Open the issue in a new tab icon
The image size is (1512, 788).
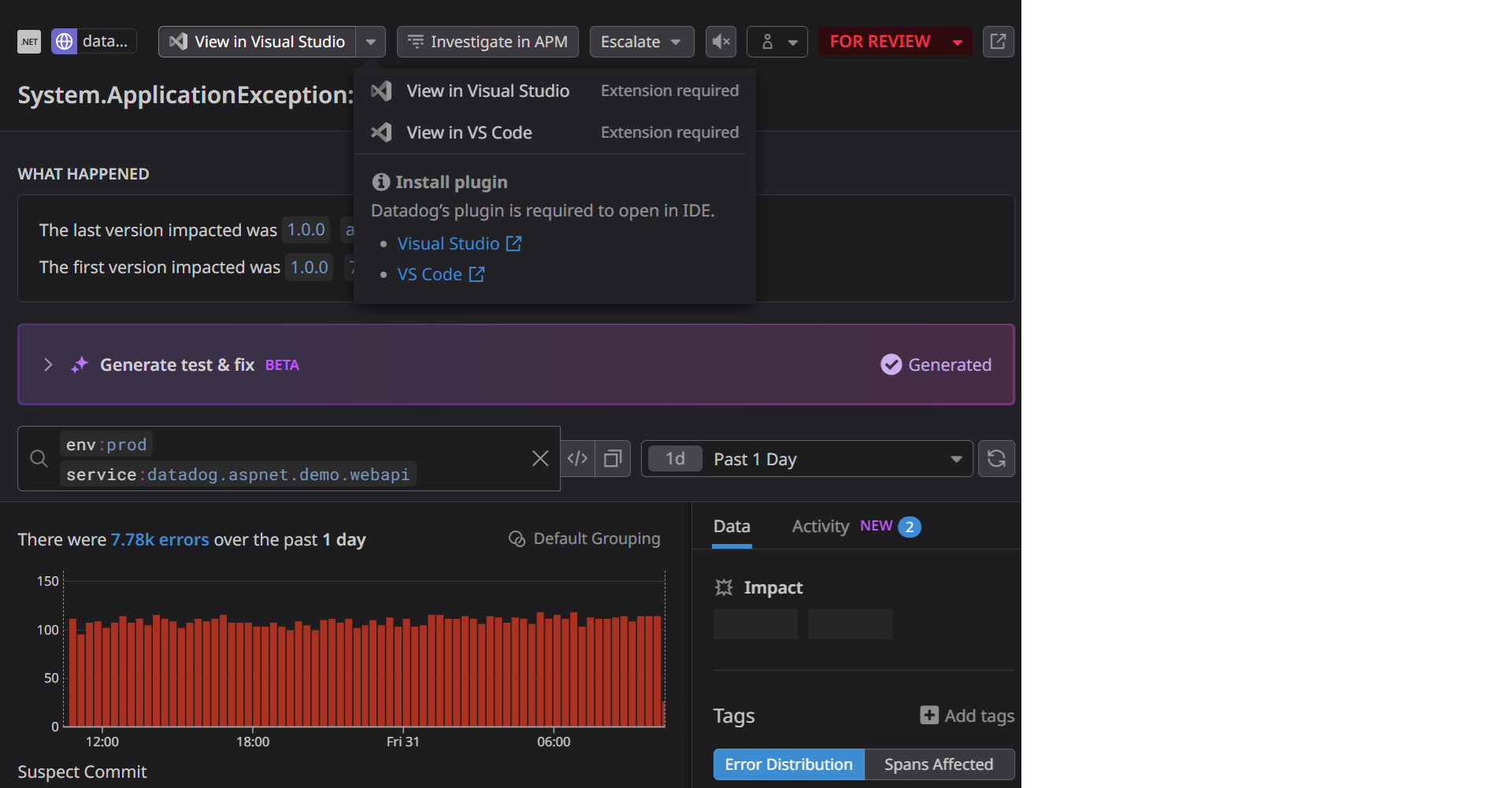(x=998, y=42)
